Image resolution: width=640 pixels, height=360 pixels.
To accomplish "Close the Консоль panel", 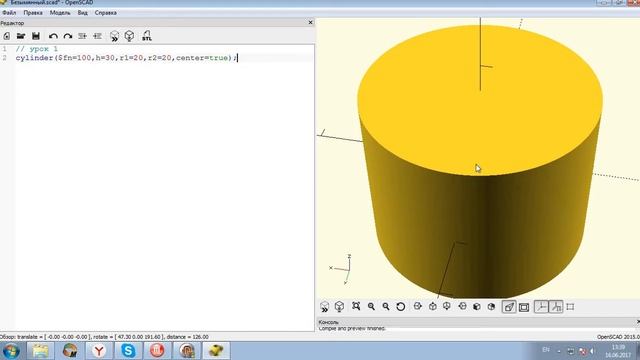I will 638,322.
